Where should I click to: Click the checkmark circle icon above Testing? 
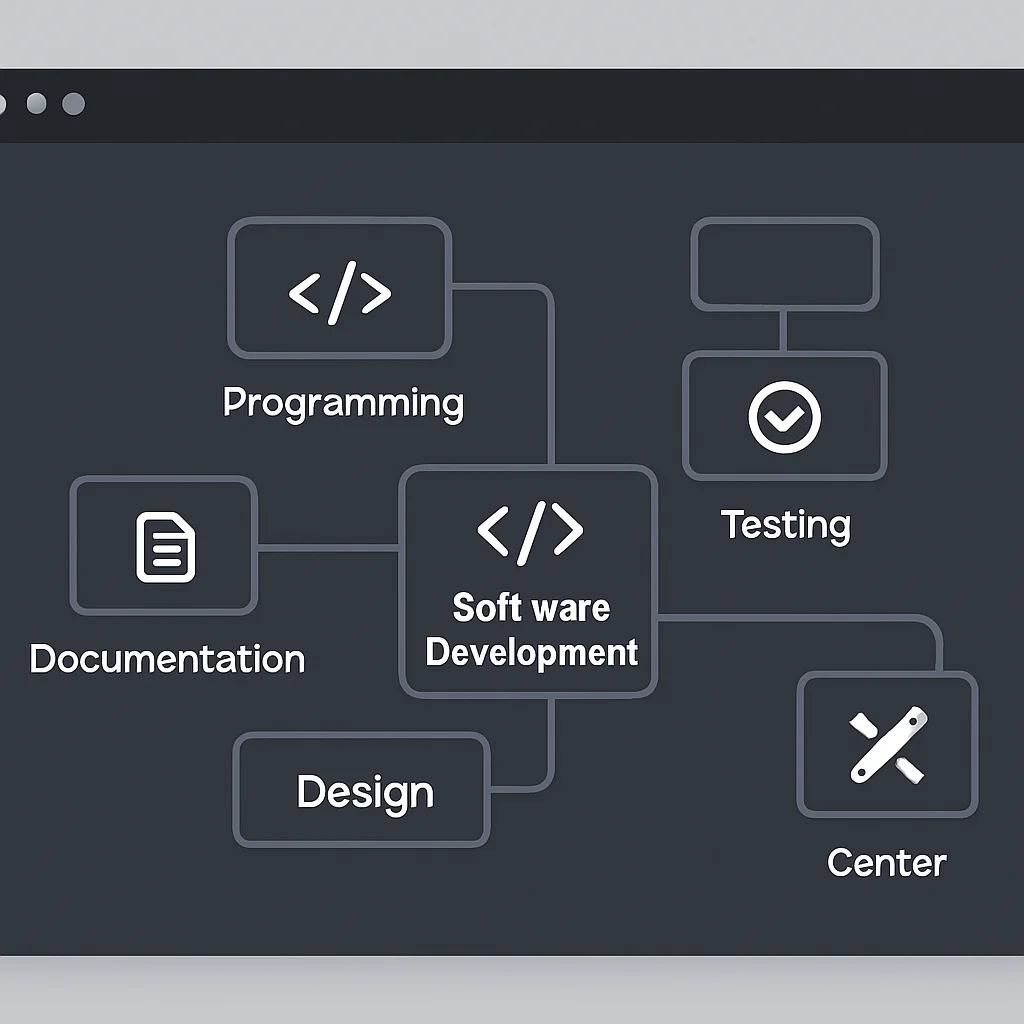[x=784, y=417]
